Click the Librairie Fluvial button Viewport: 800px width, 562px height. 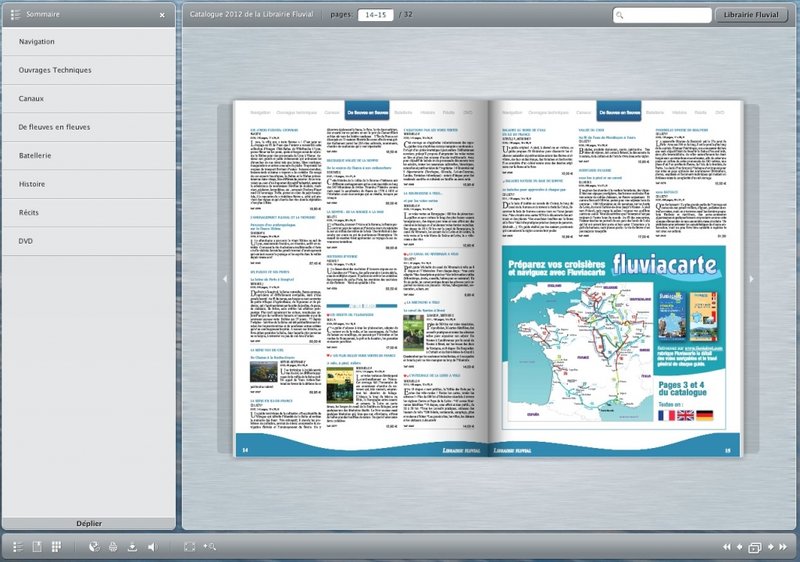751,15
